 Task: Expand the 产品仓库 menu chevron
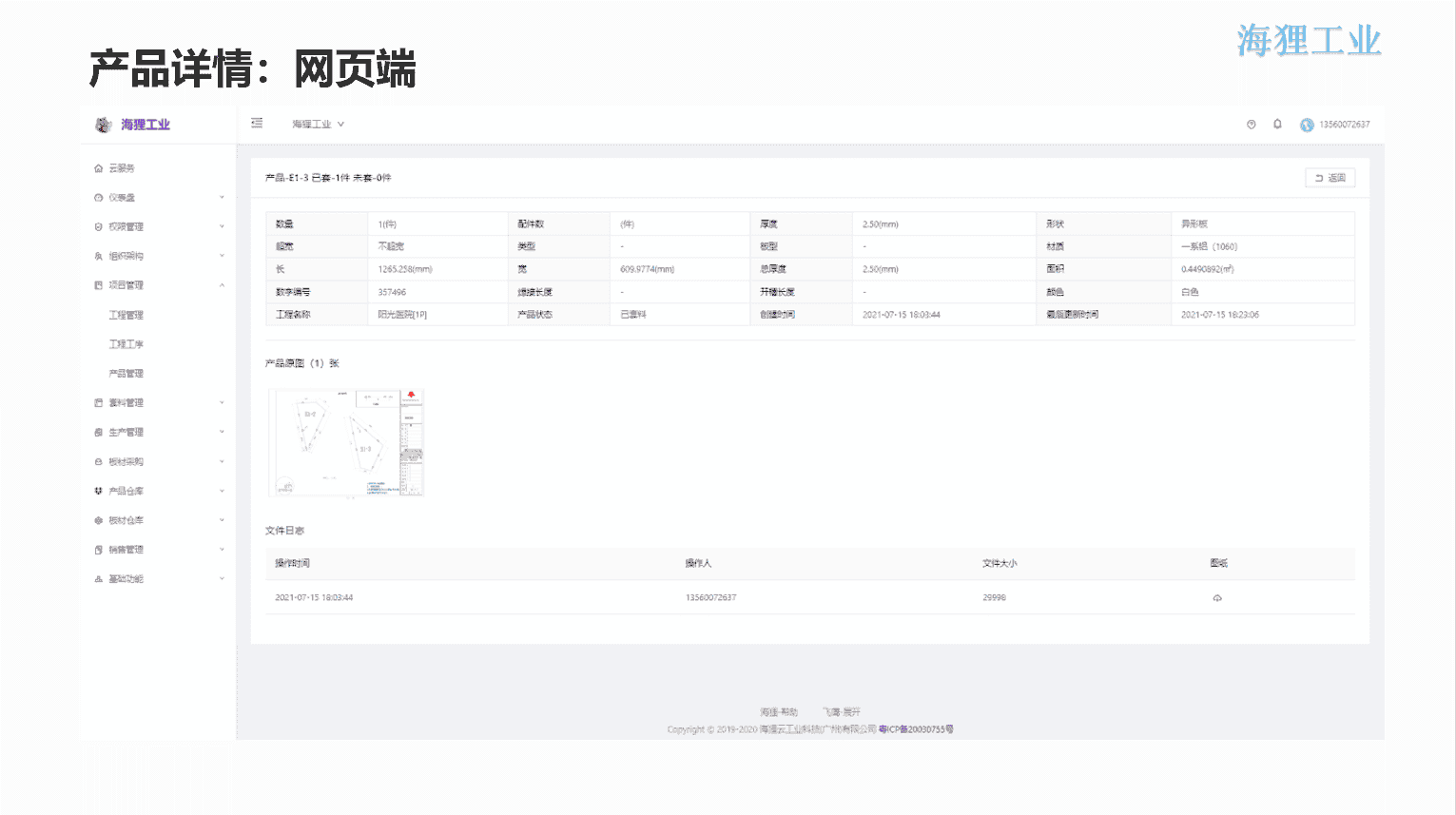pos(222,491)
